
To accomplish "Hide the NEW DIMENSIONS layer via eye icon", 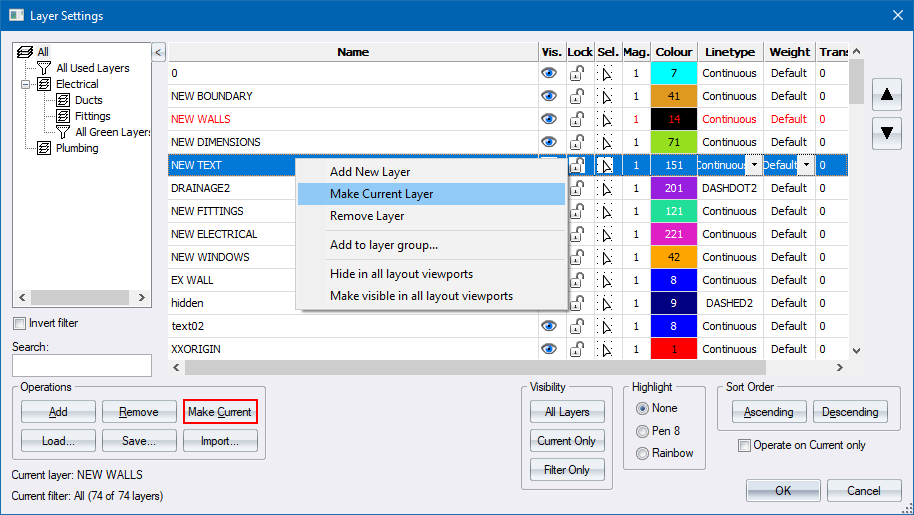I will 549,142.
